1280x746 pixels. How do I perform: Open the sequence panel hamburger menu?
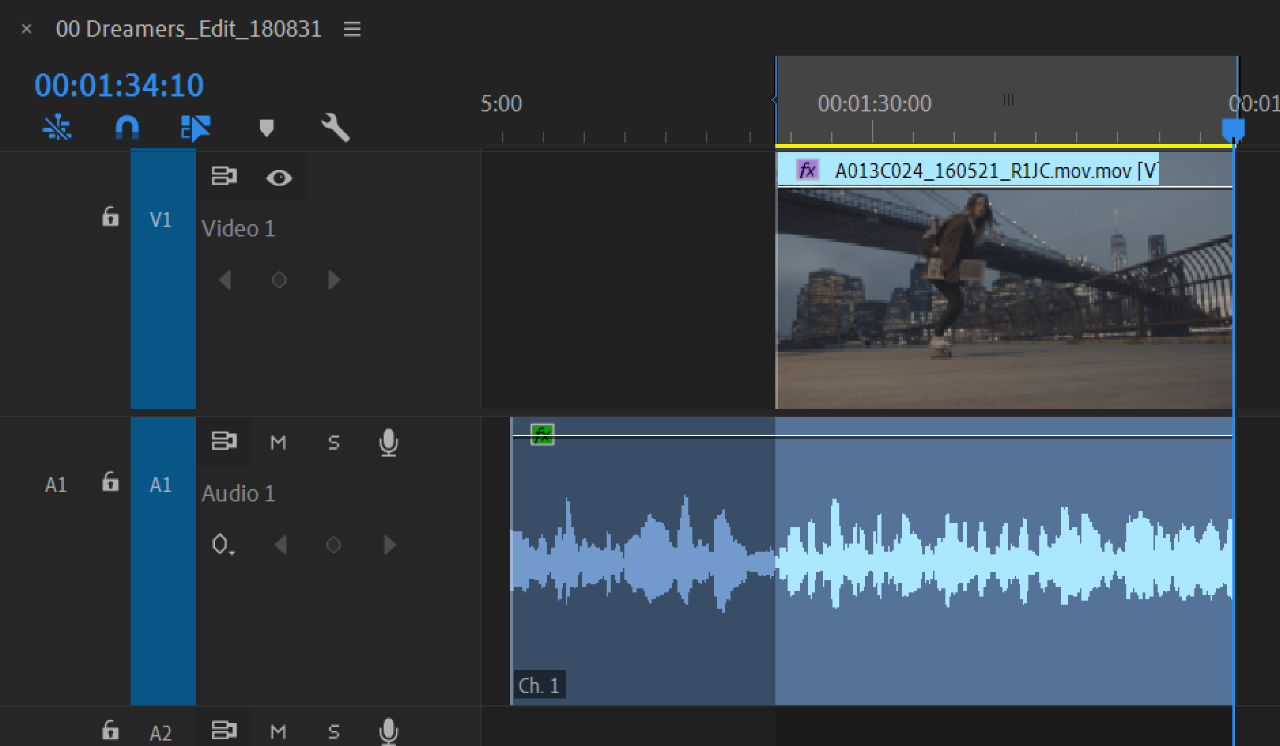point(352,30)
